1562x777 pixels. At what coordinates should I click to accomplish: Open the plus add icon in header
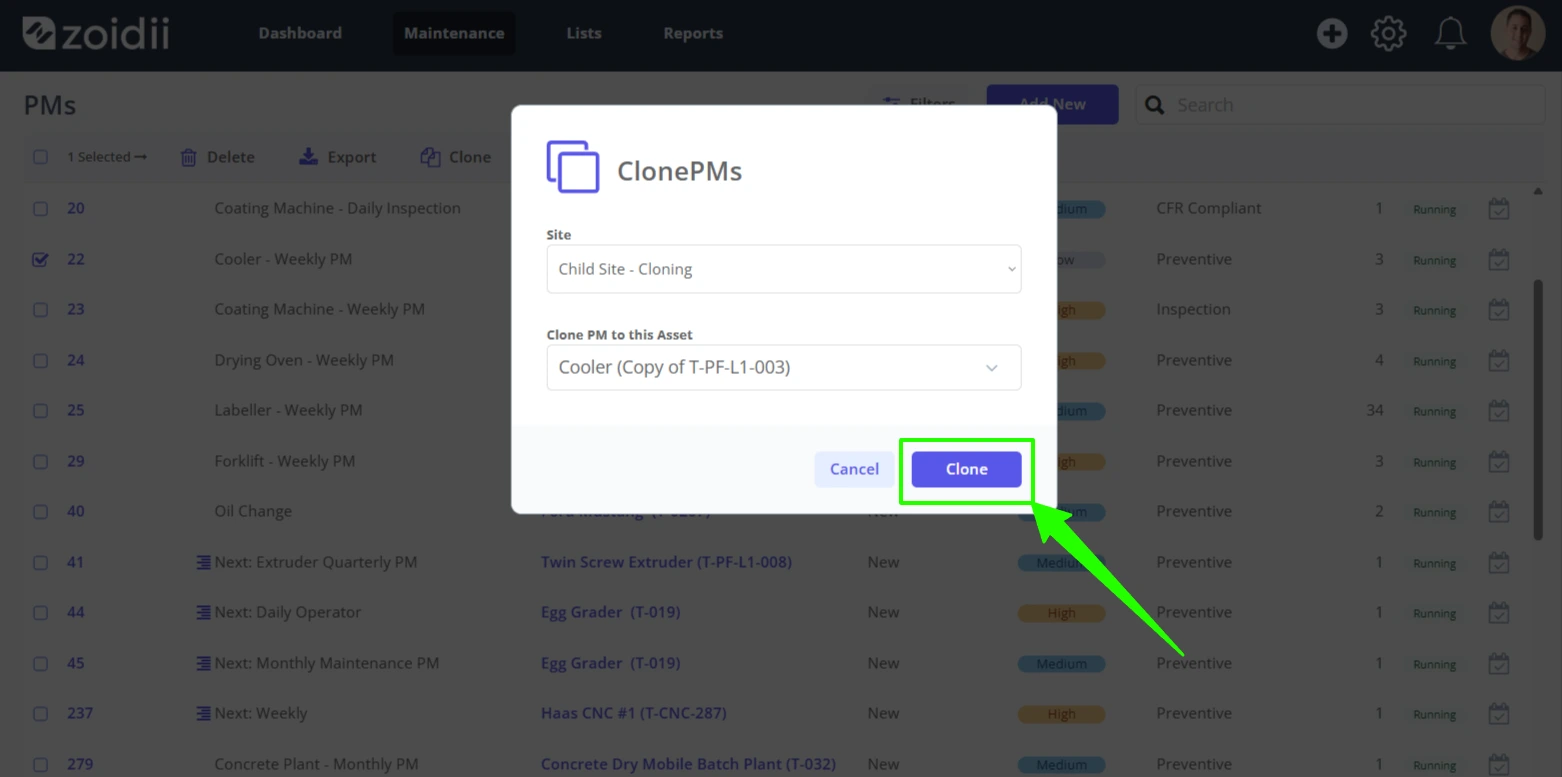coord(1331,34)
